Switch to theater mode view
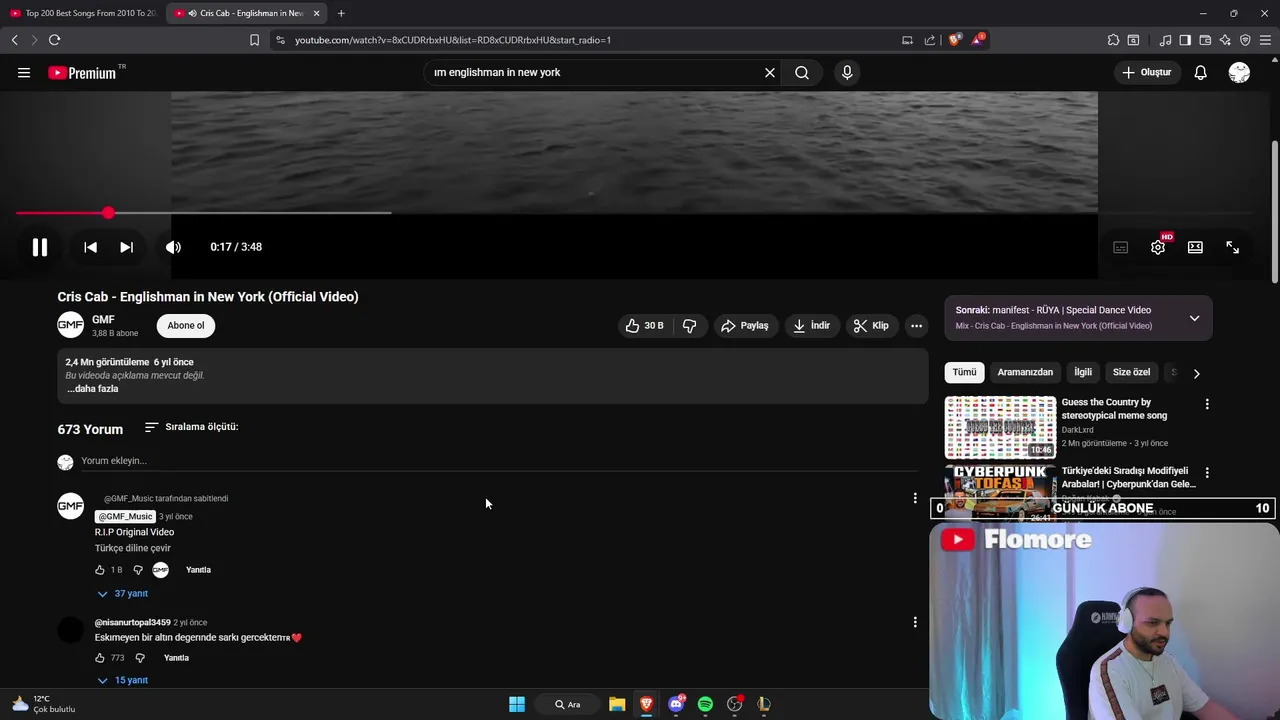 click(x=1195, y=247)
